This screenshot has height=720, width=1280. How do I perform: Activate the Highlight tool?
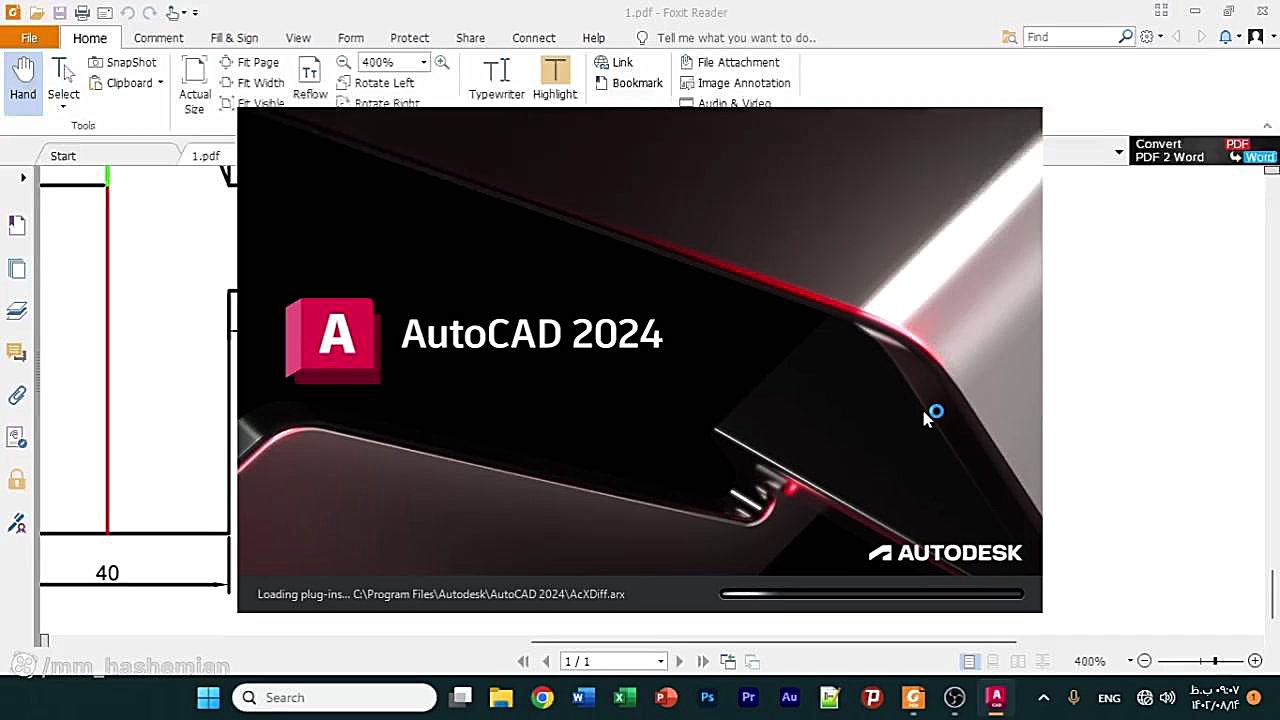tap(554, 72)
